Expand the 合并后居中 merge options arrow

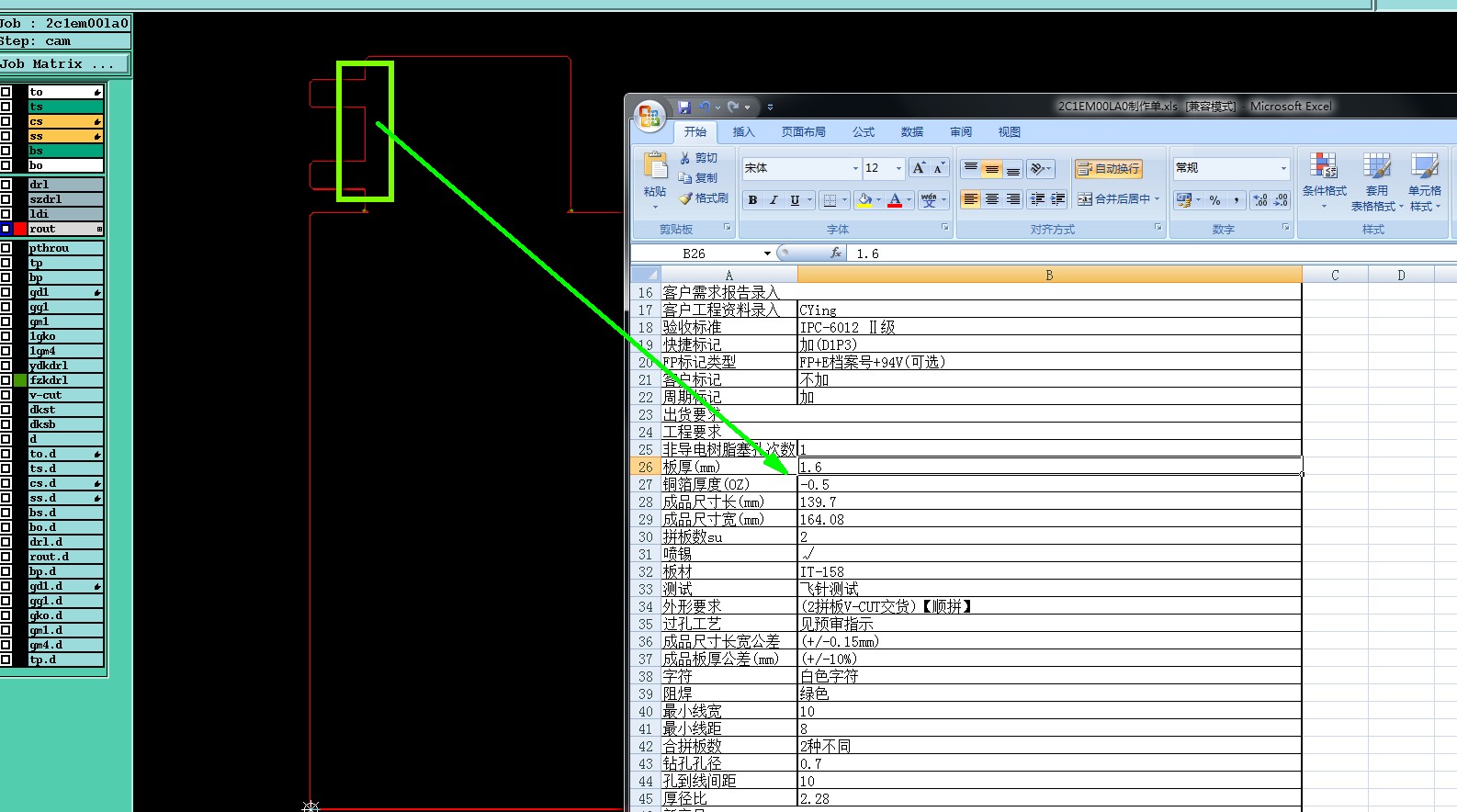[x=1157, y=199]
